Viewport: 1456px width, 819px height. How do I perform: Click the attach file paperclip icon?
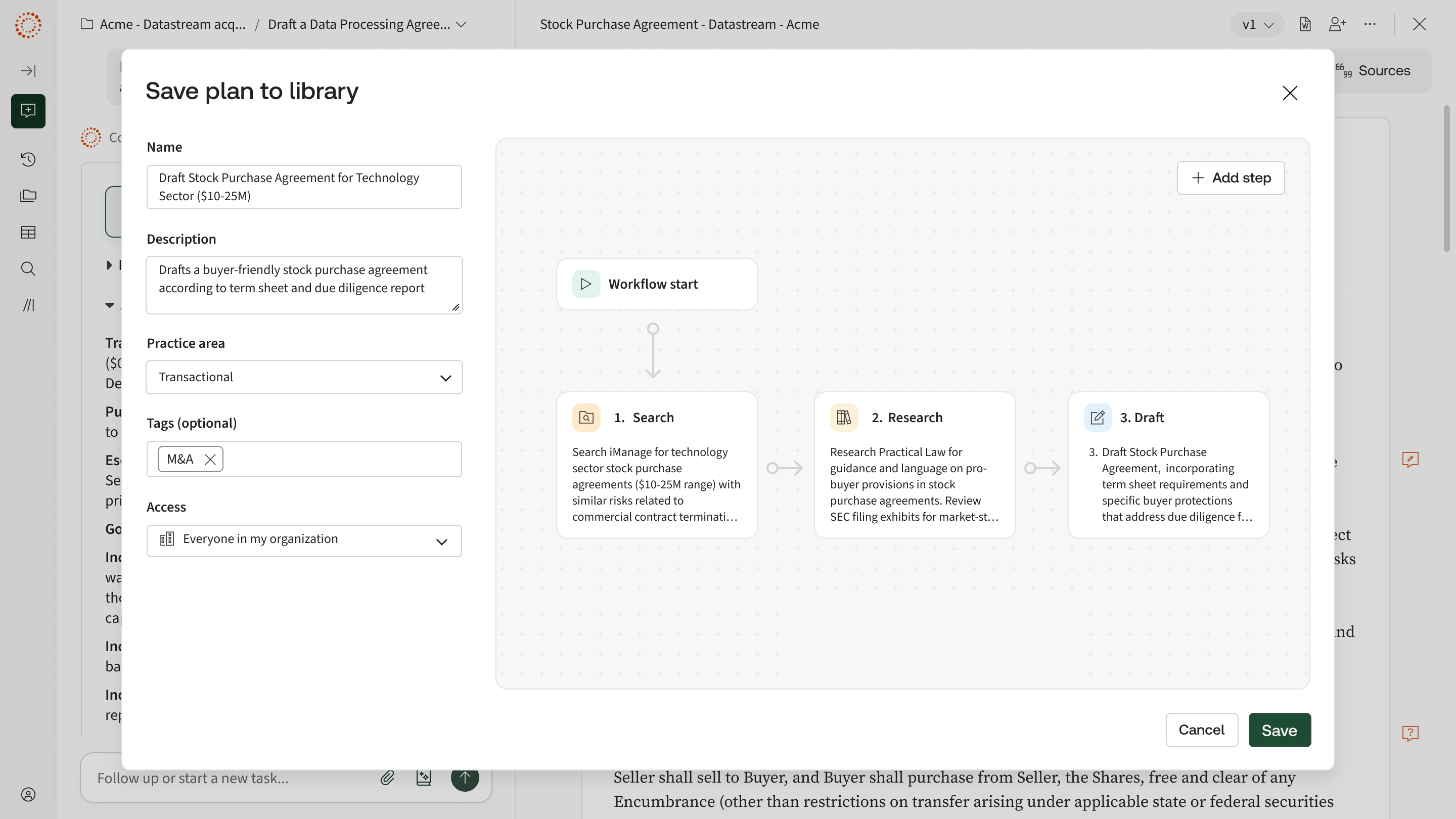coord(387,778)
